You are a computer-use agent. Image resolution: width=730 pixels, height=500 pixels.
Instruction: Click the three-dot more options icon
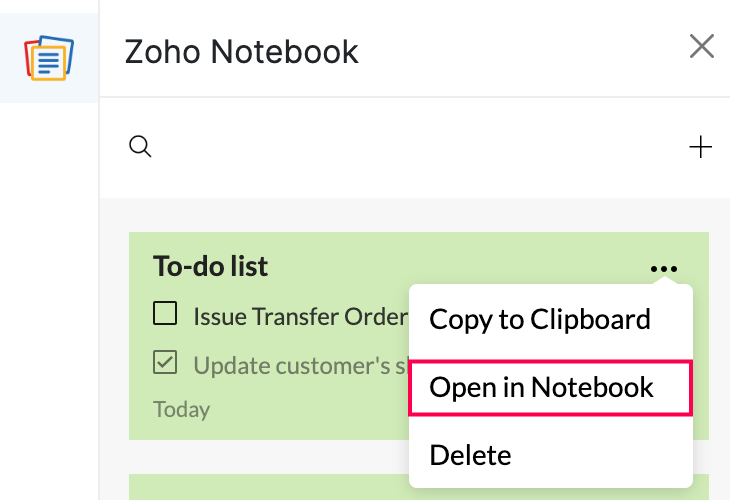[x=663, y=268]
